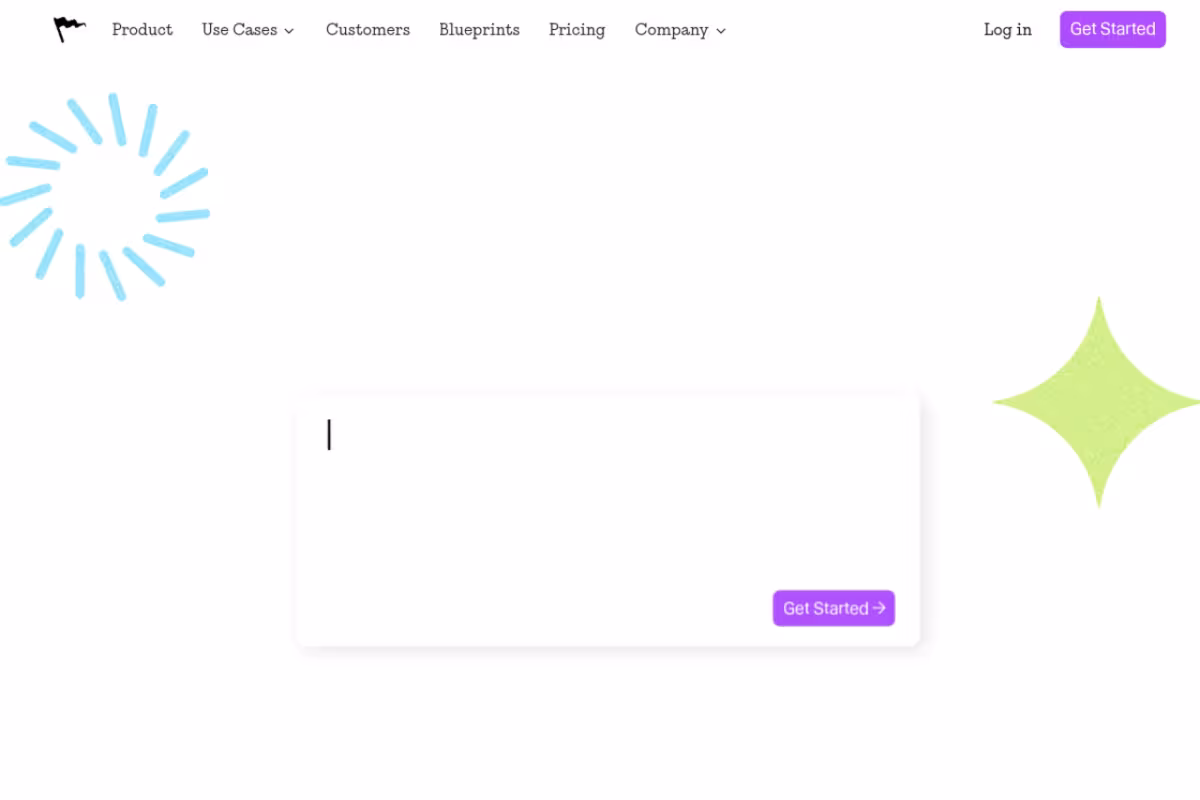Open the Blueprints page

pos(479,30)
